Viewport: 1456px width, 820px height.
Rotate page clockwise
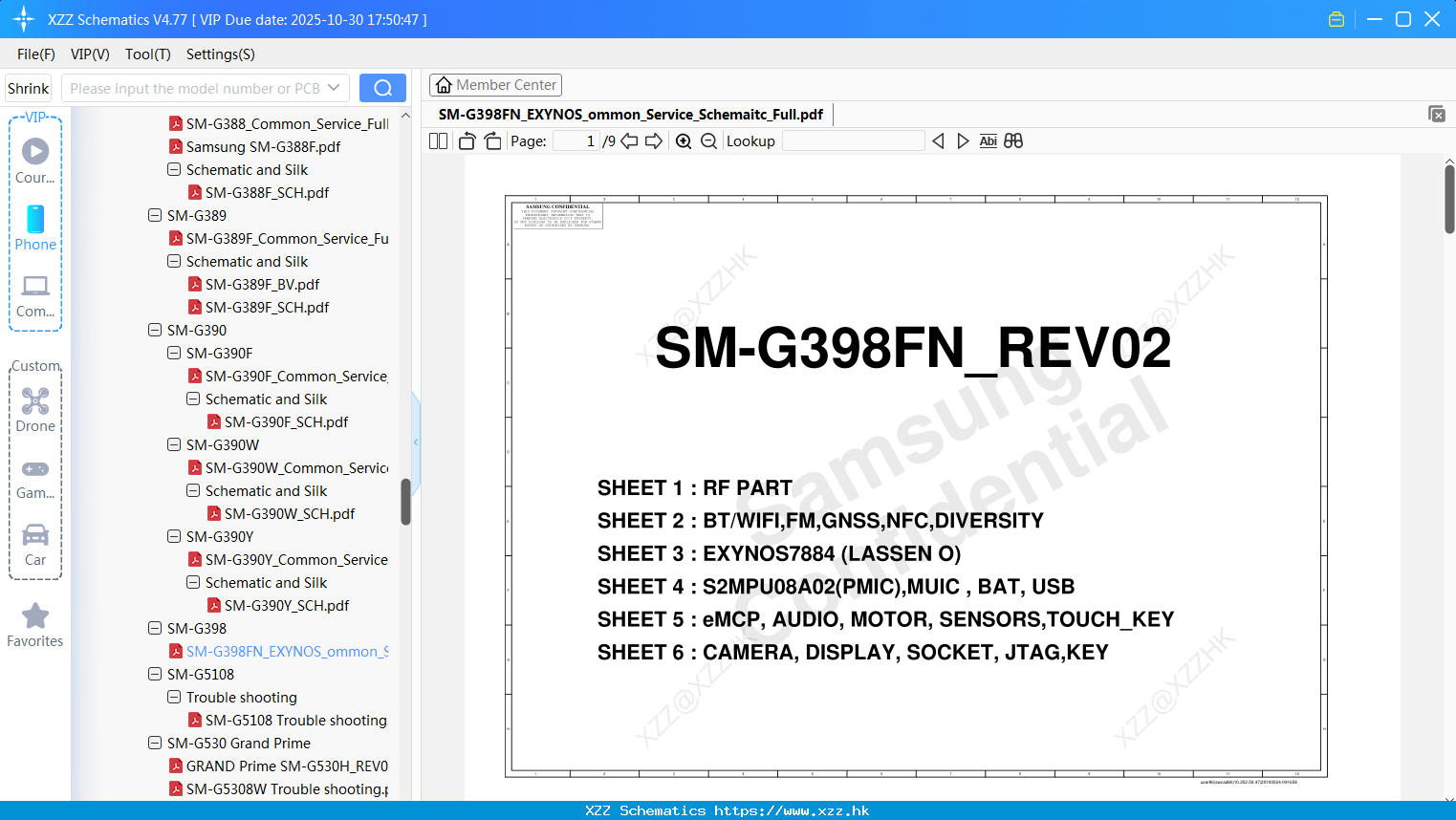click(x=492, y=140)
